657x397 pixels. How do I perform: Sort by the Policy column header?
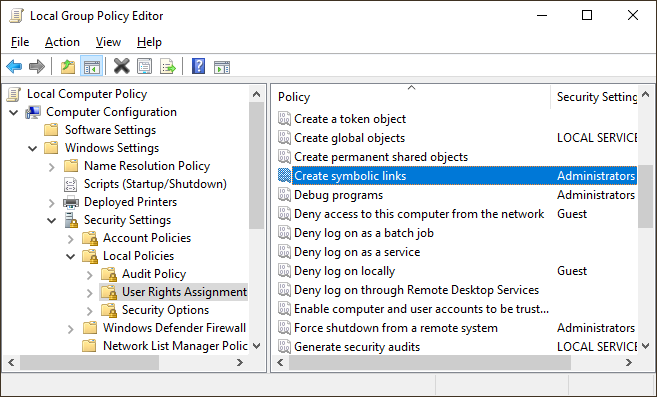pos(412,97)
